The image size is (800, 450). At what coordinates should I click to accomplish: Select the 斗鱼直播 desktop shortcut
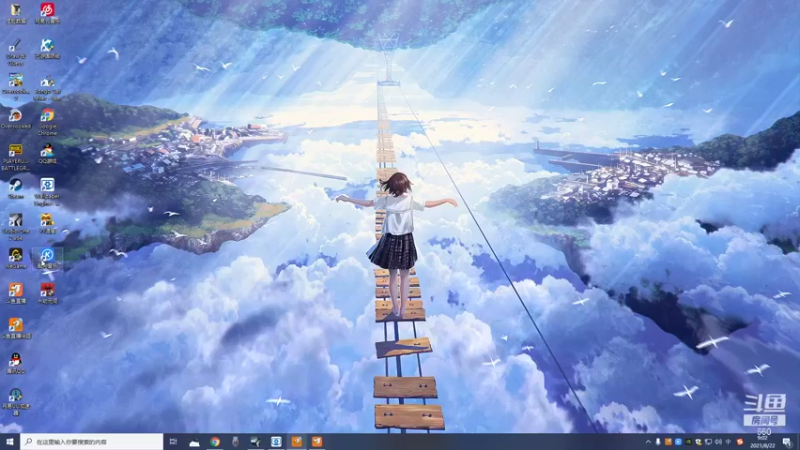coord(16,293)
